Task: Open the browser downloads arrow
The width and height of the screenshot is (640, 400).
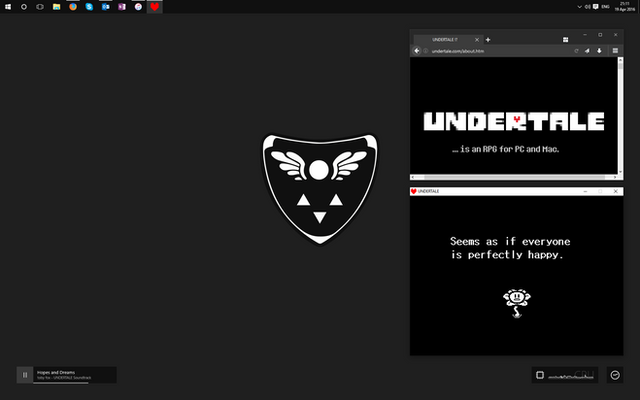Action: pyautogui.click(x=599, y=51)
